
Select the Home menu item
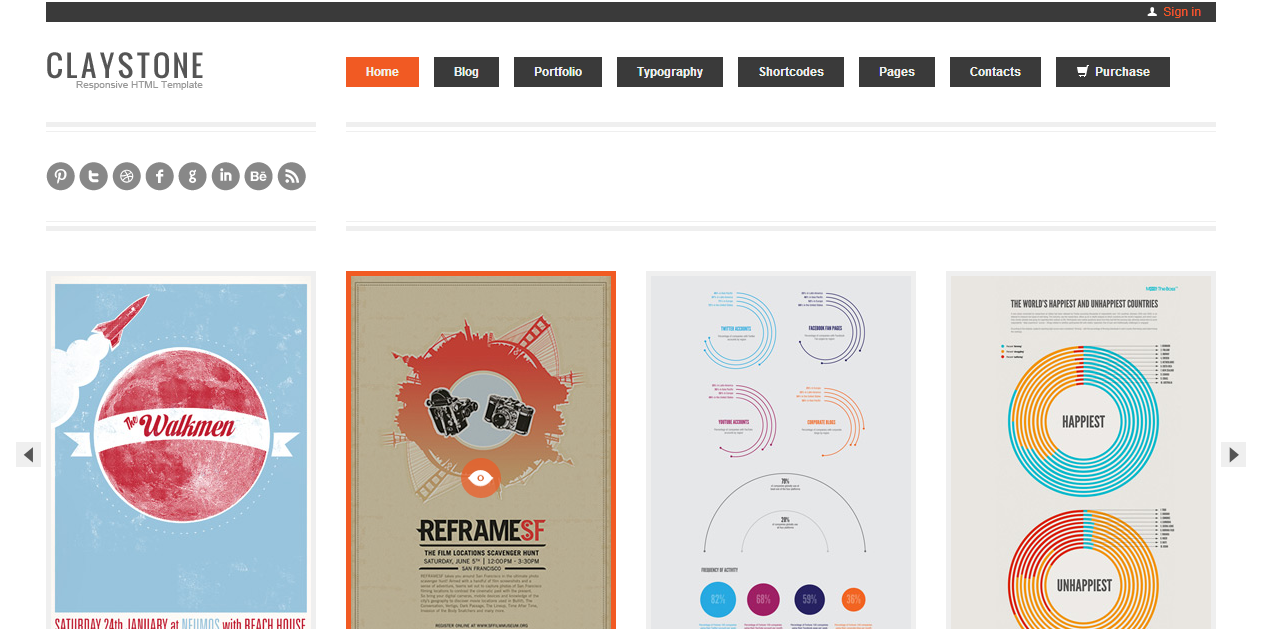tap(382, 72)
